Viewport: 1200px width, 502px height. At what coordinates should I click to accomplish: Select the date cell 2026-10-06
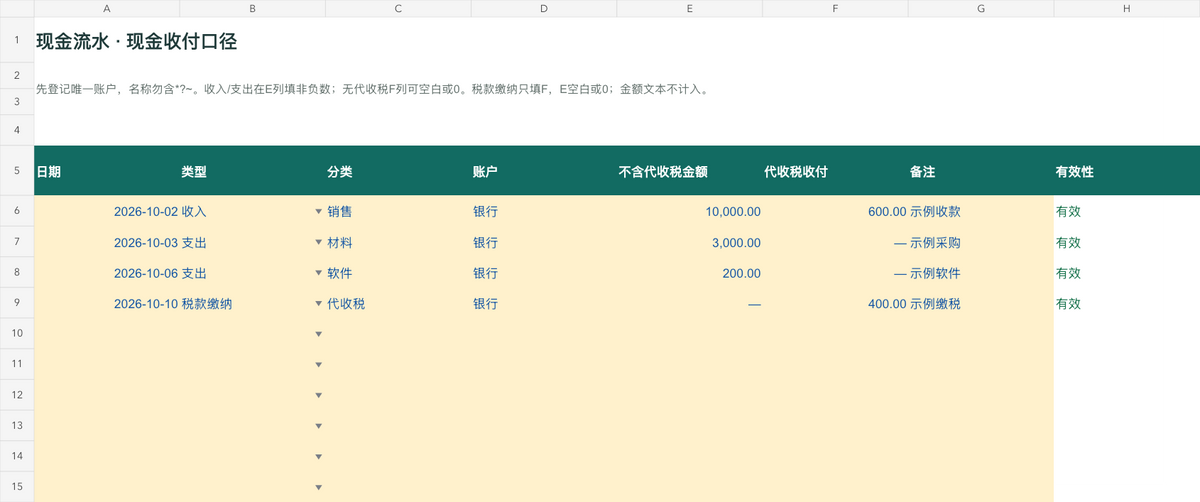pyautogui.click(x=107, y=273)
